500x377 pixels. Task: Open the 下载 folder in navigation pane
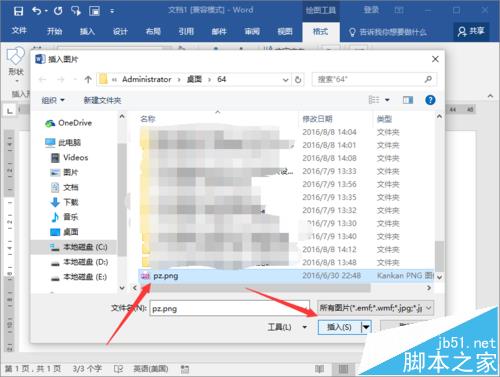(x=64, y=202)
